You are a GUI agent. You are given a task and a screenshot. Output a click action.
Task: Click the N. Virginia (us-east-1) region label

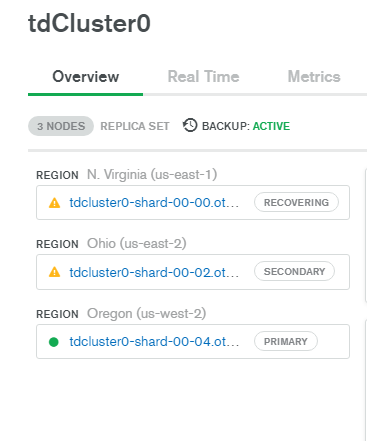click(x=152, y=174)
